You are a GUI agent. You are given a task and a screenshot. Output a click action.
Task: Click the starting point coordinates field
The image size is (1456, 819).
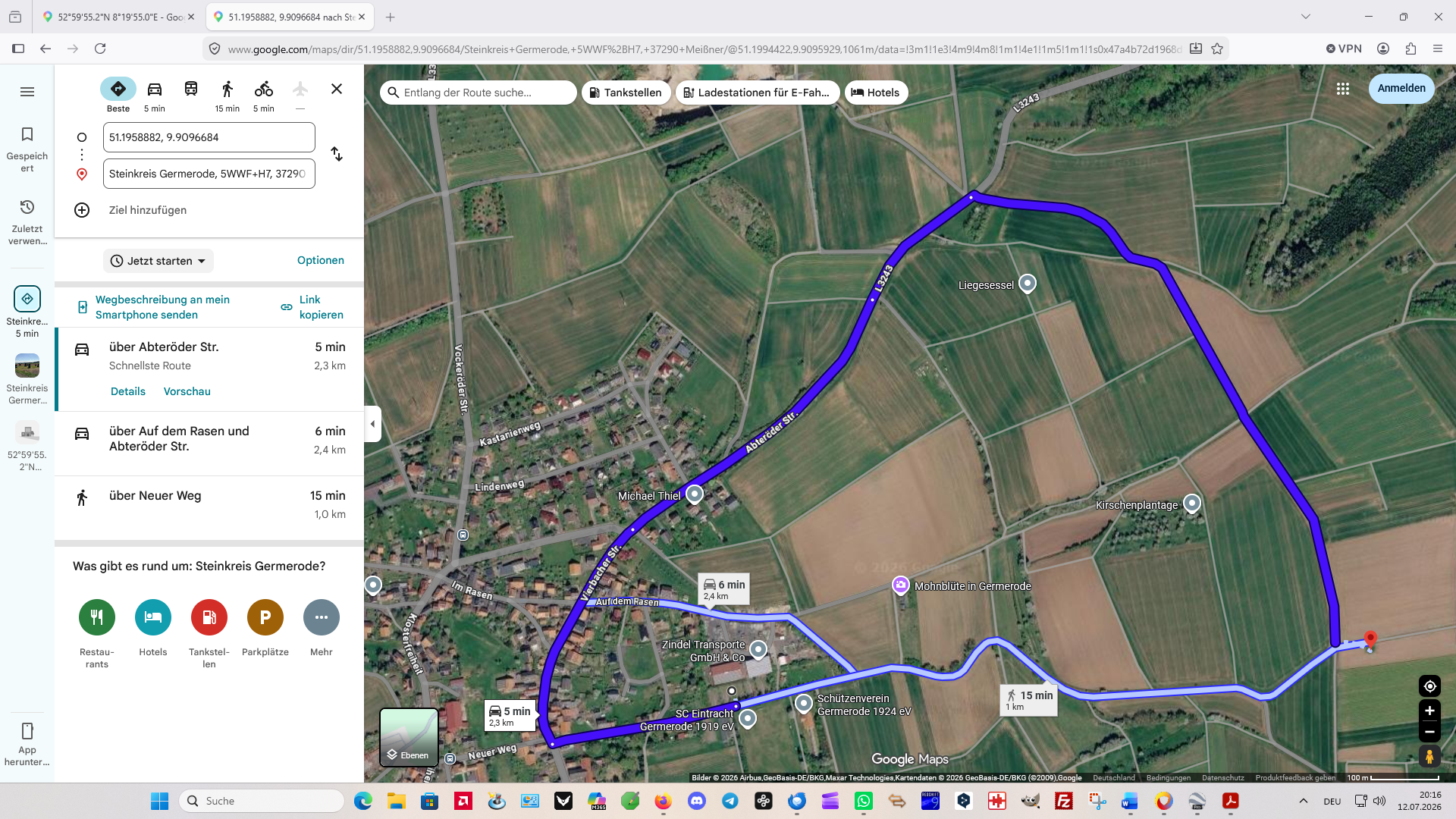point(209,137)
